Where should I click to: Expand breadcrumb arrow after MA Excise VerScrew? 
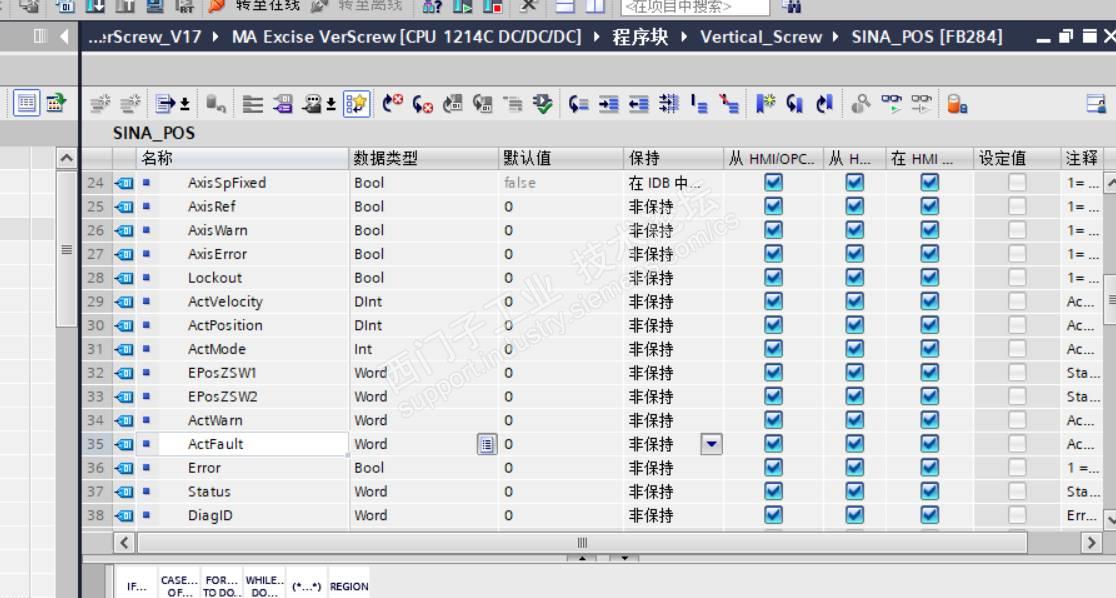596,37
